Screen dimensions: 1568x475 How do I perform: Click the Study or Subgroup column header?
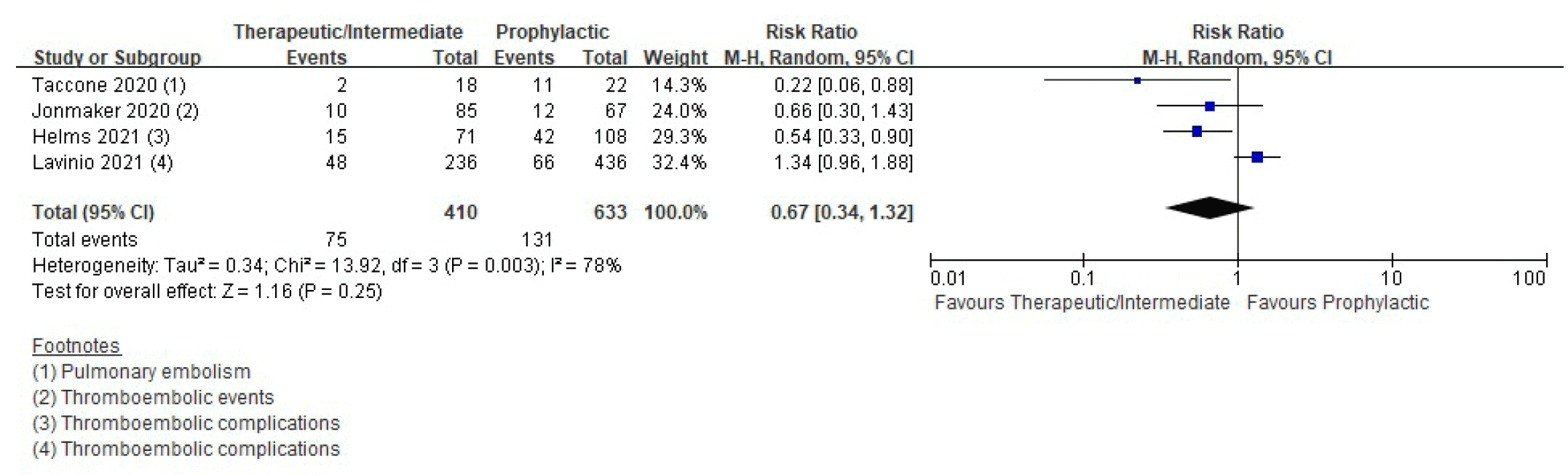click(x=117, y=58)
